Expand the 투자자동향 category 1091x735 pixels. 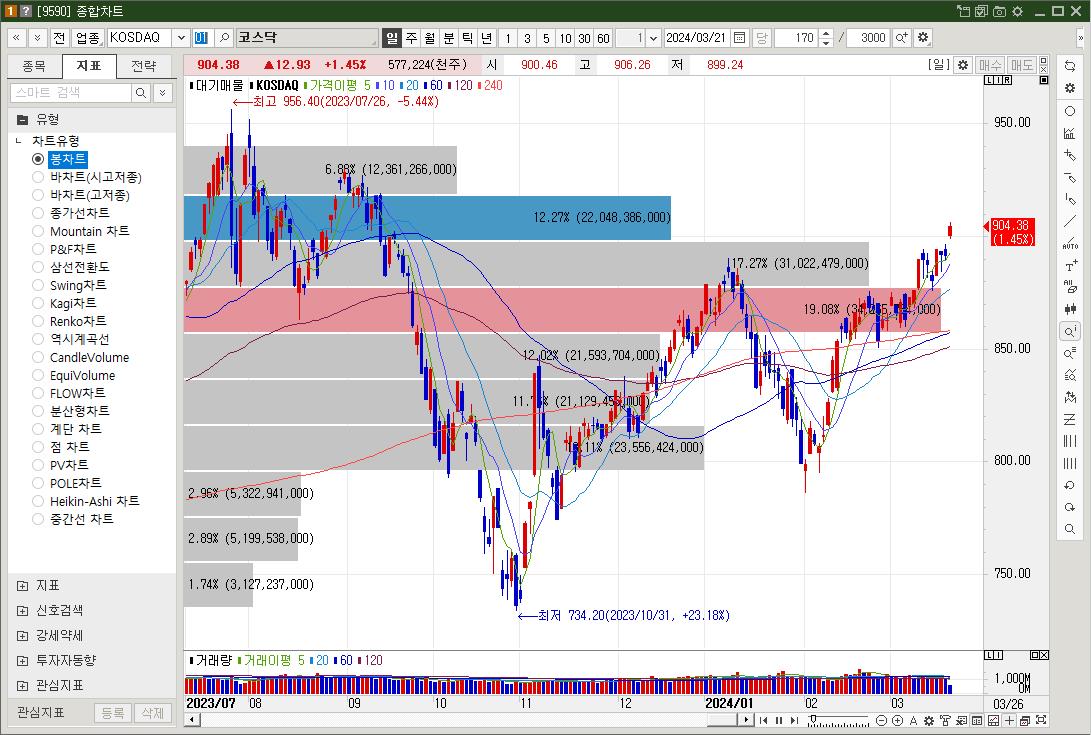click(22, 661)
